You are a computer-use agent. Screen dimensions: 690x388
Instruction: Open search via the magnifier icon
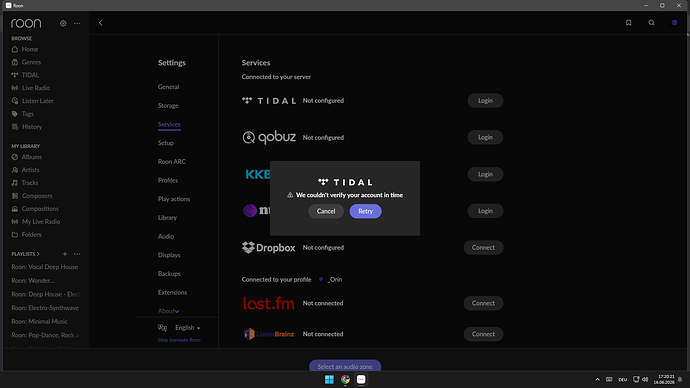click(x=651, y=23)
